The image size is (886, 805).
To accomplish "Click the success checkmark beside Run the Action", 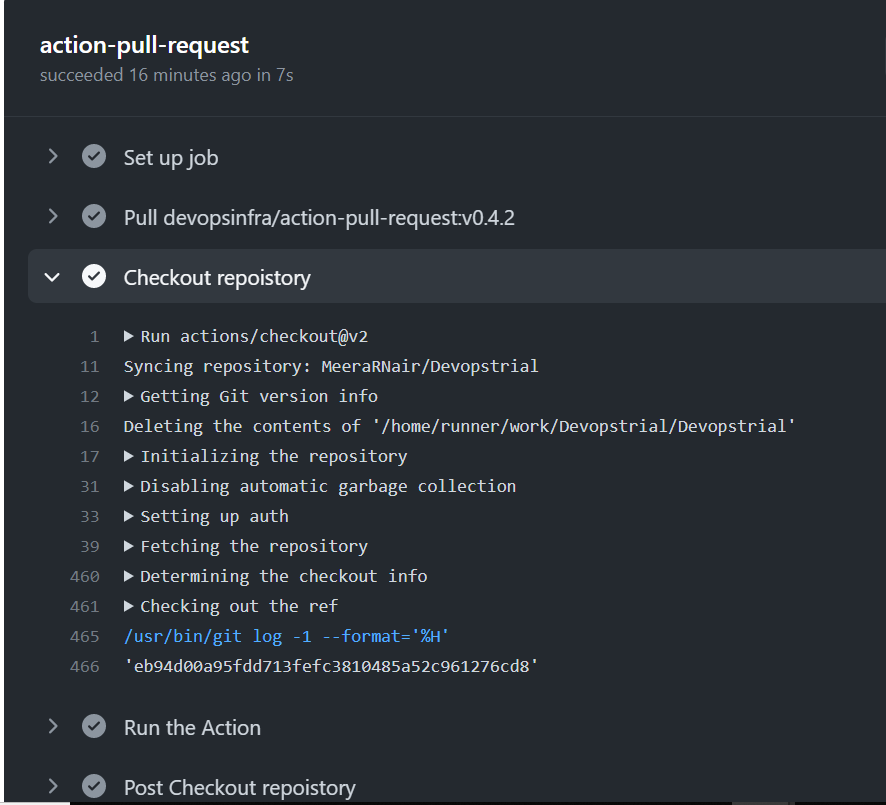I will pyautogui.click(x=94, y=727).
